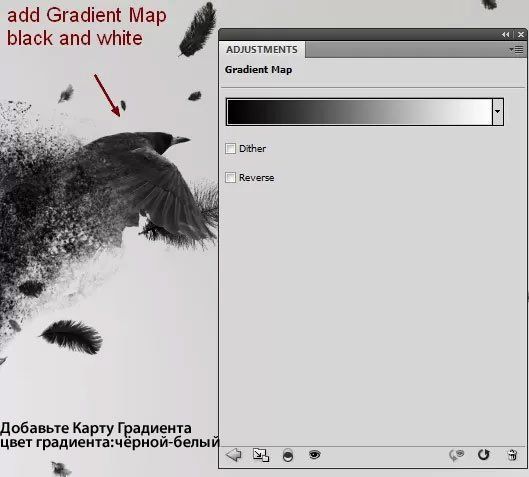Image resolution: width=529 pixels, height=477 pixels.
Task: Clip adjustment to layer below icon
Action: 288,455
